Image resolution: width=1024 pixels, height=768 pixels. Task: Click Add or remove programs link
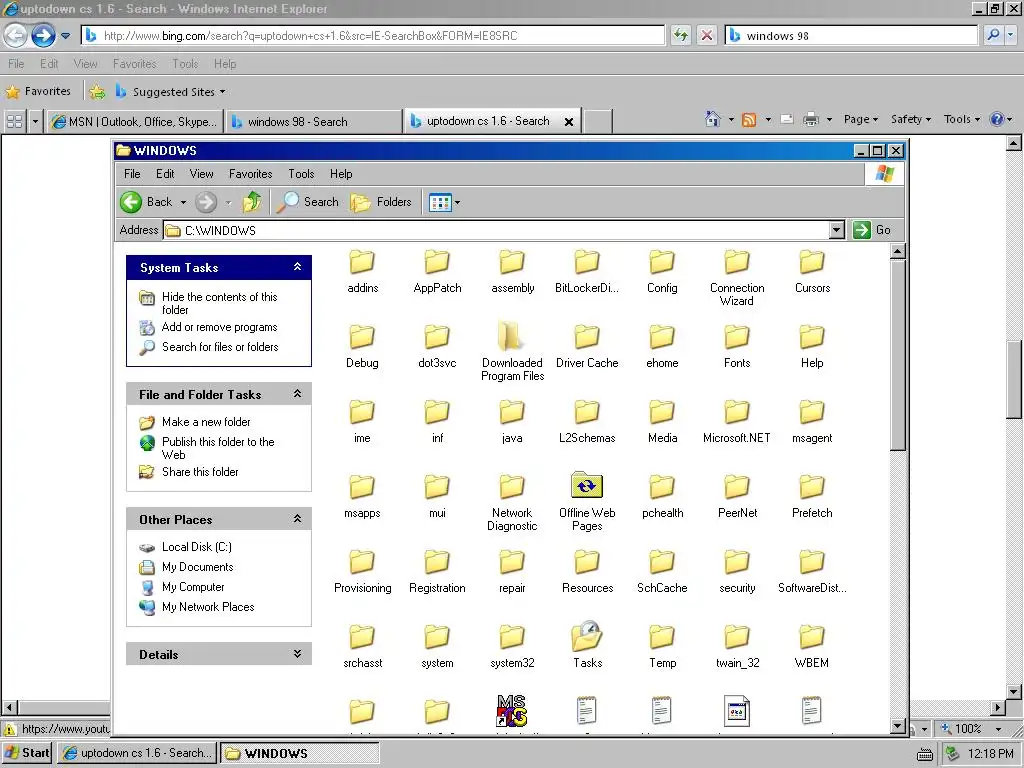click(x=219, y=327)
